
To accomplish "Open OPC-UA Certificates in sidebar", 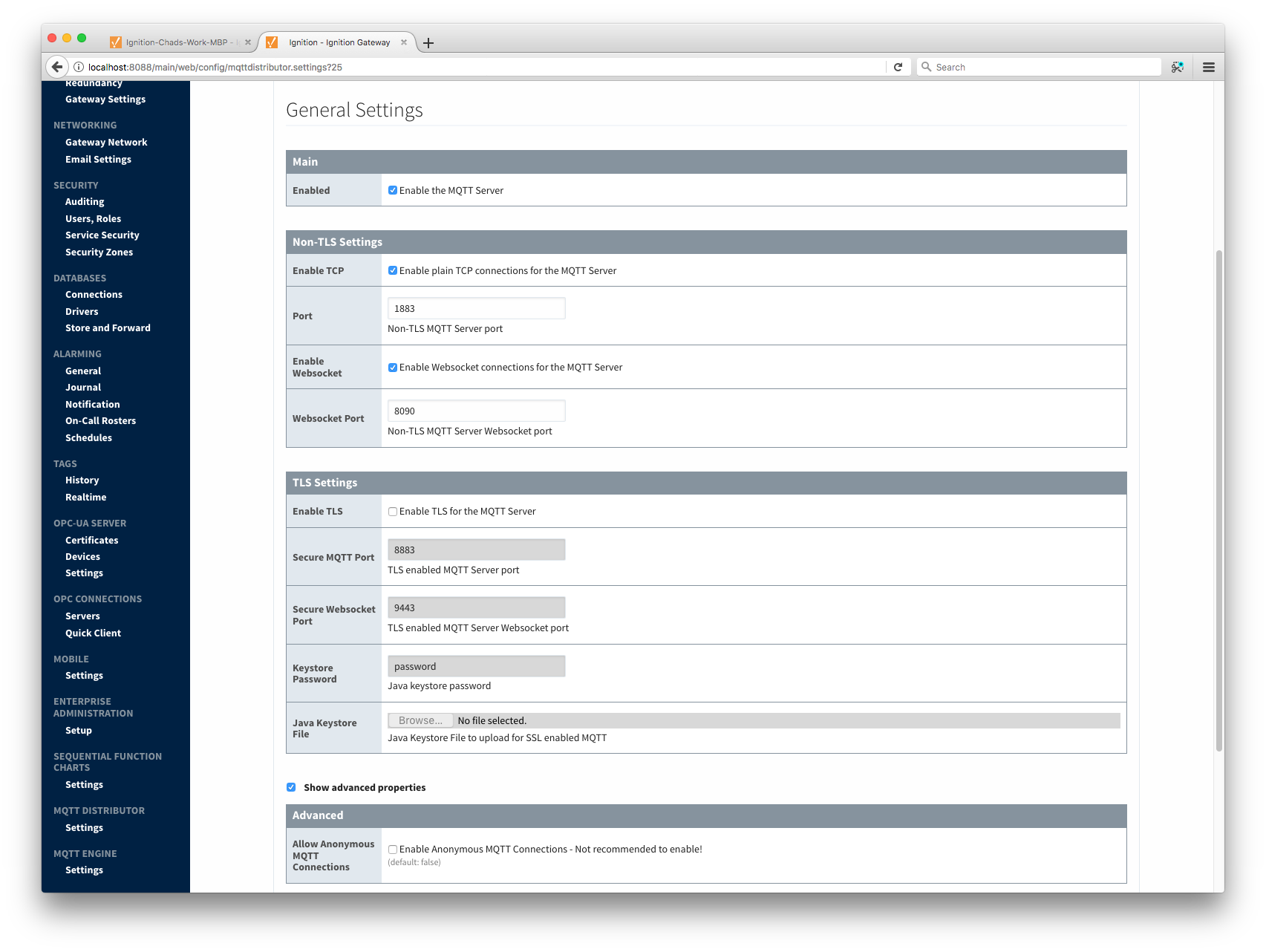I will (91, 540).
